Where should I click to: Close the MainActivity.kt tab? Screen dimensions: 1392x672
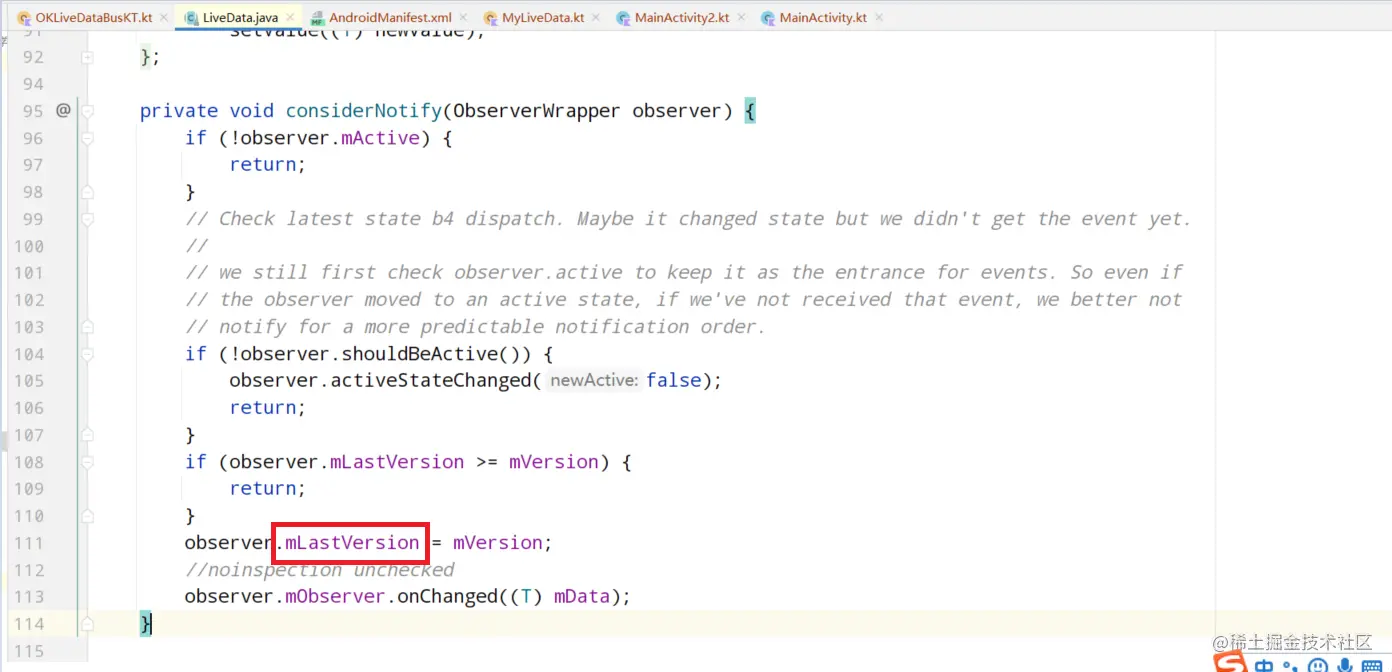point(878,18)
